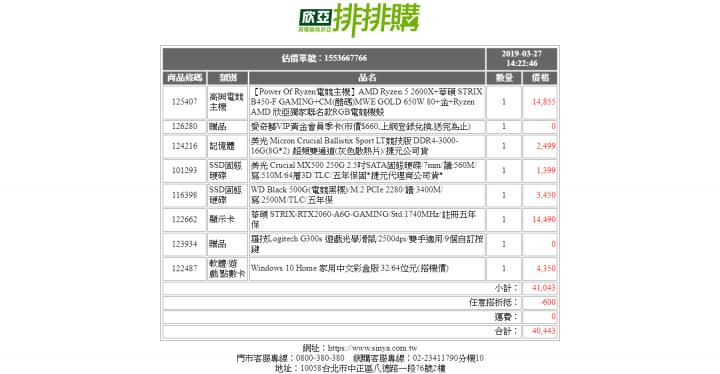720x374 pixels.
Task: Click the 高興電競主機 category cell
Action: pos(228,102)
